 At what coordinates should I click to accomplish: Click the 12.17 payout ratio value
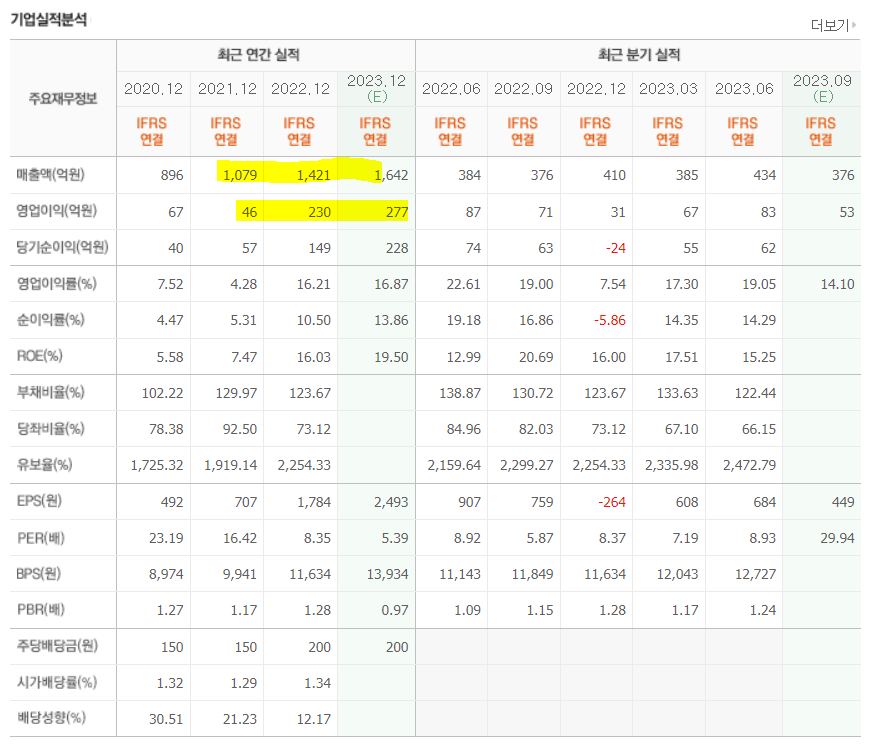click(313, 719)
